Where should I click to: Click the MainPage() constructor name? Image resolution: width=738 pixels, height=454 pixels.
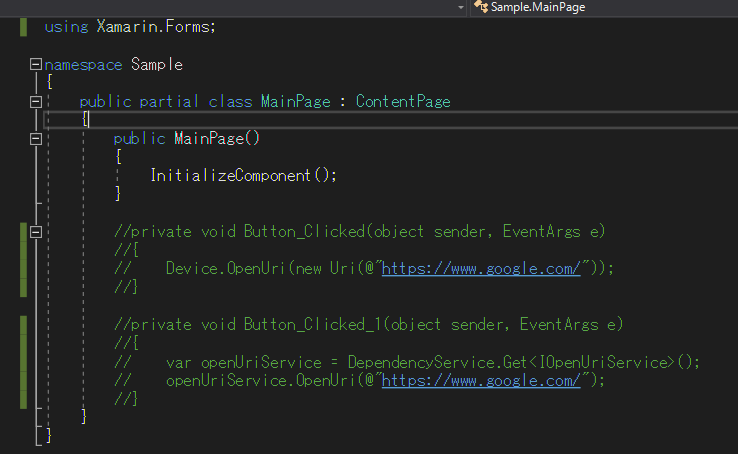(x=209, y=139)
